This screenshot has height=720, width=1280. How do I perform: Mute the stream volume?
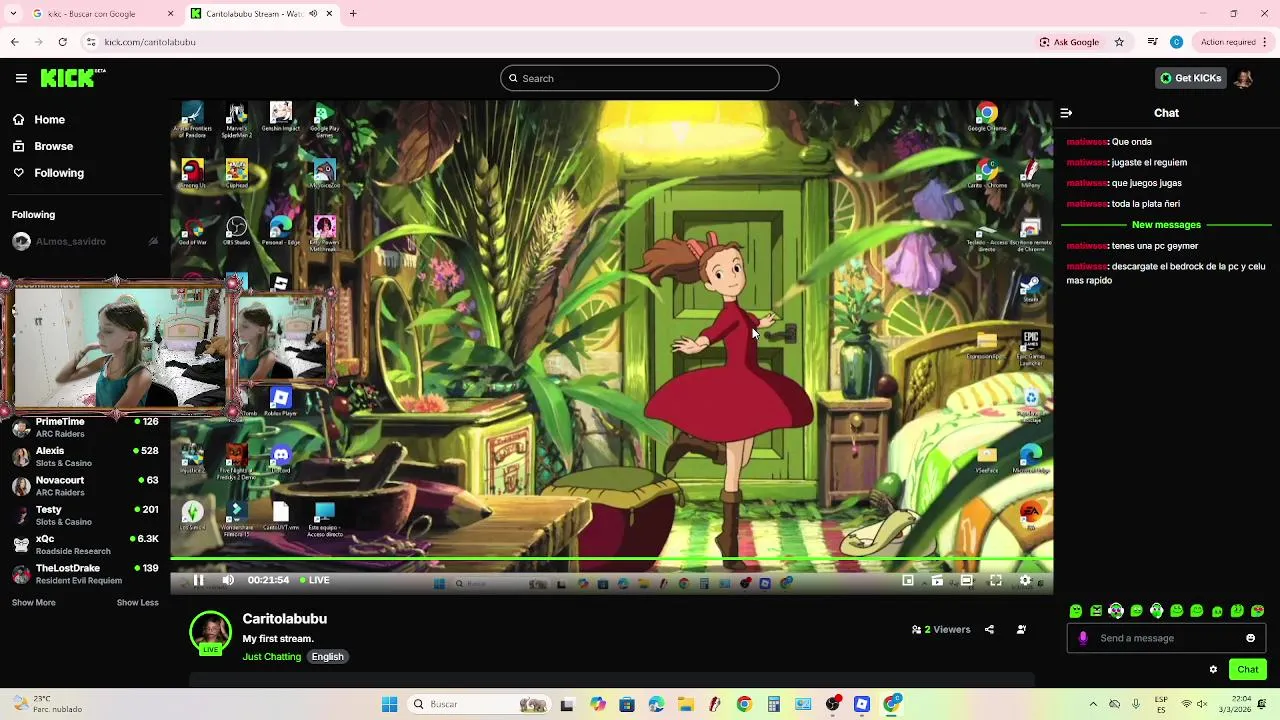pos(228,580)
